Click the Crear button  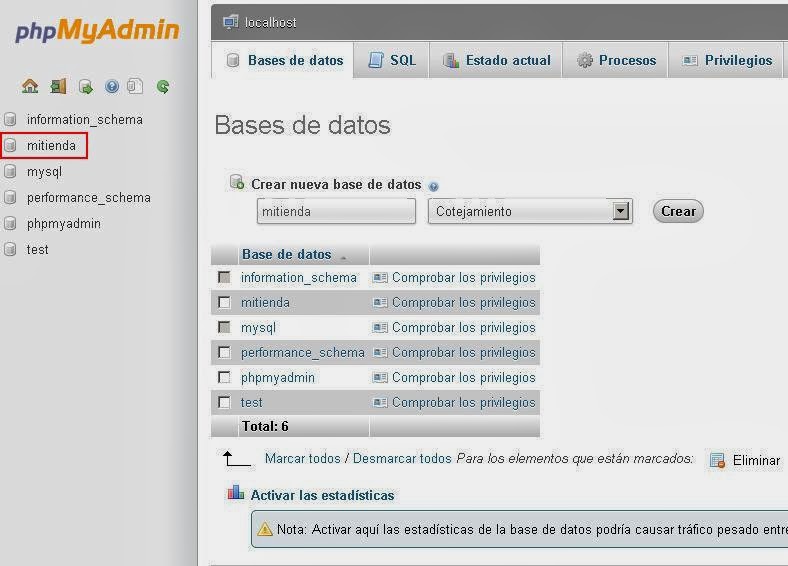pyautogui.click(x=678, y=211)
